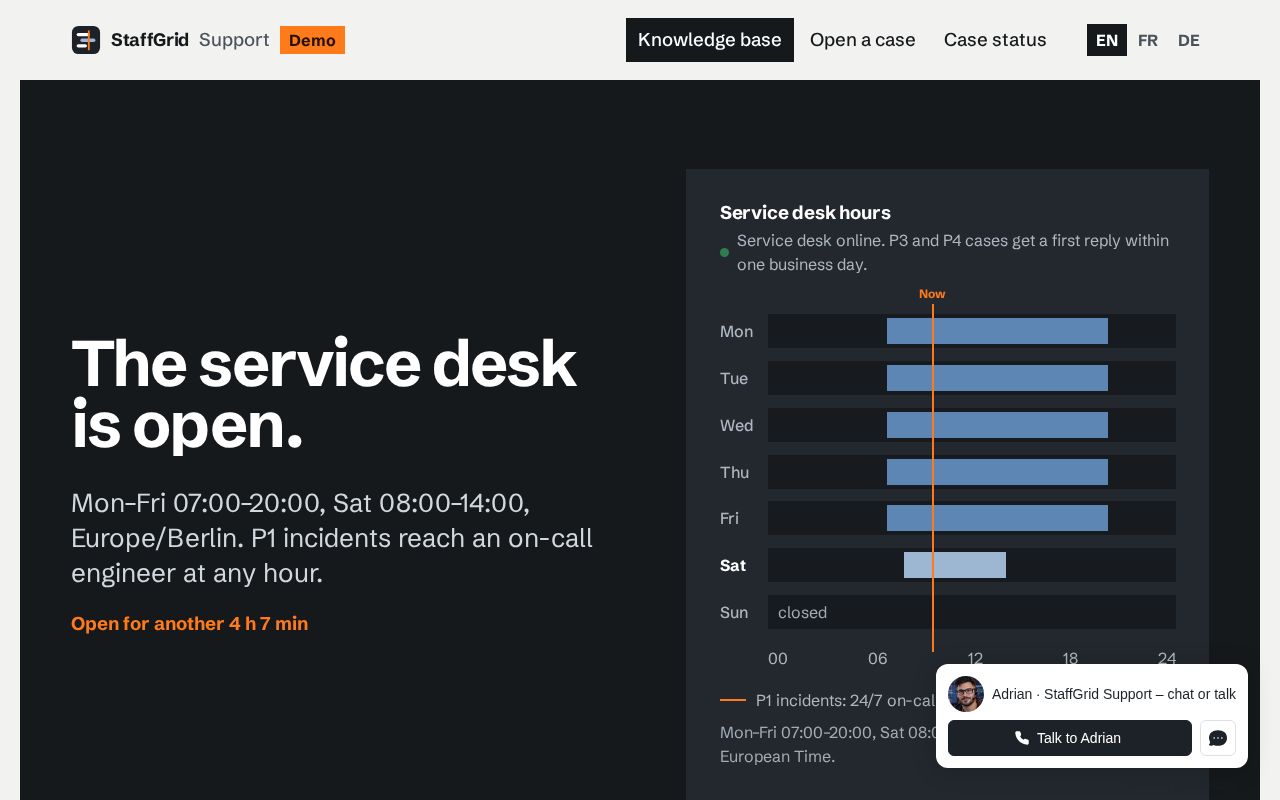Click the Friday hours bar
Screen dimensions: 1280x800
997,518
